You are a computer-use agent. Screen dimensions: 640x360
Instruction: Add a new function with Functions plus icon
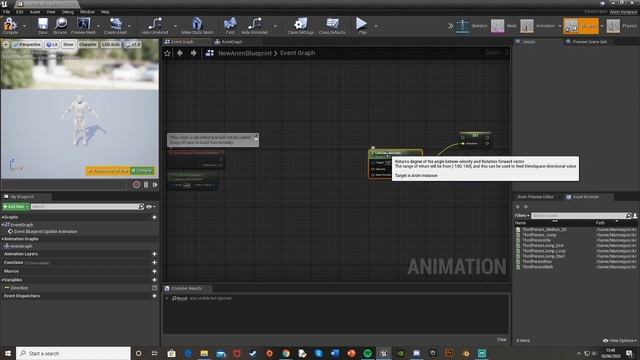pyautogui.click(x=154, y=262)
